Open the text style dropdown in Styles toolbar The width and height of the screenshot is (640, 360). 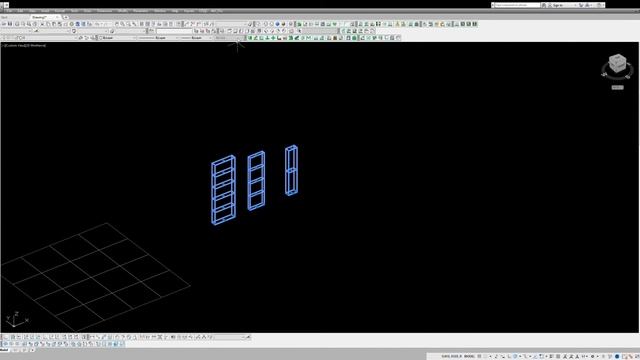click(x=16, y=31)
